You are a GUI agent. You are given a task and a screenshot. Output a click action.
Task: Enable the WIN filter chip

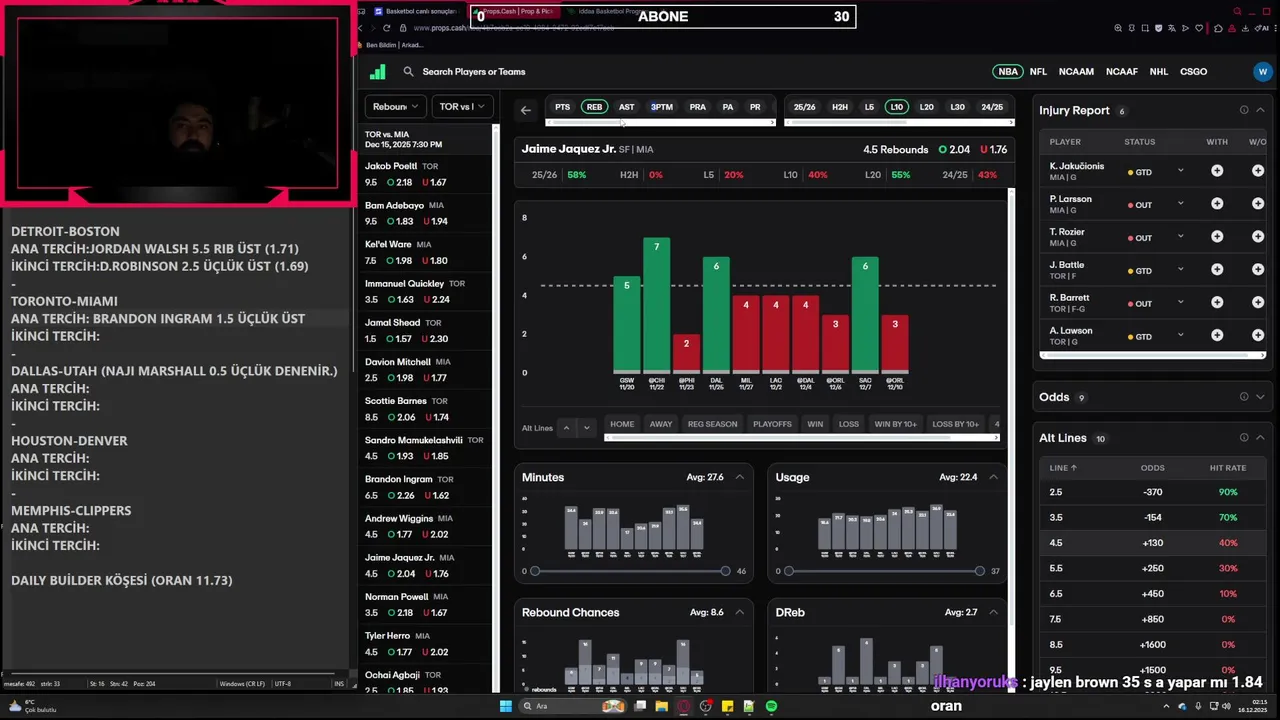[815, 424]
